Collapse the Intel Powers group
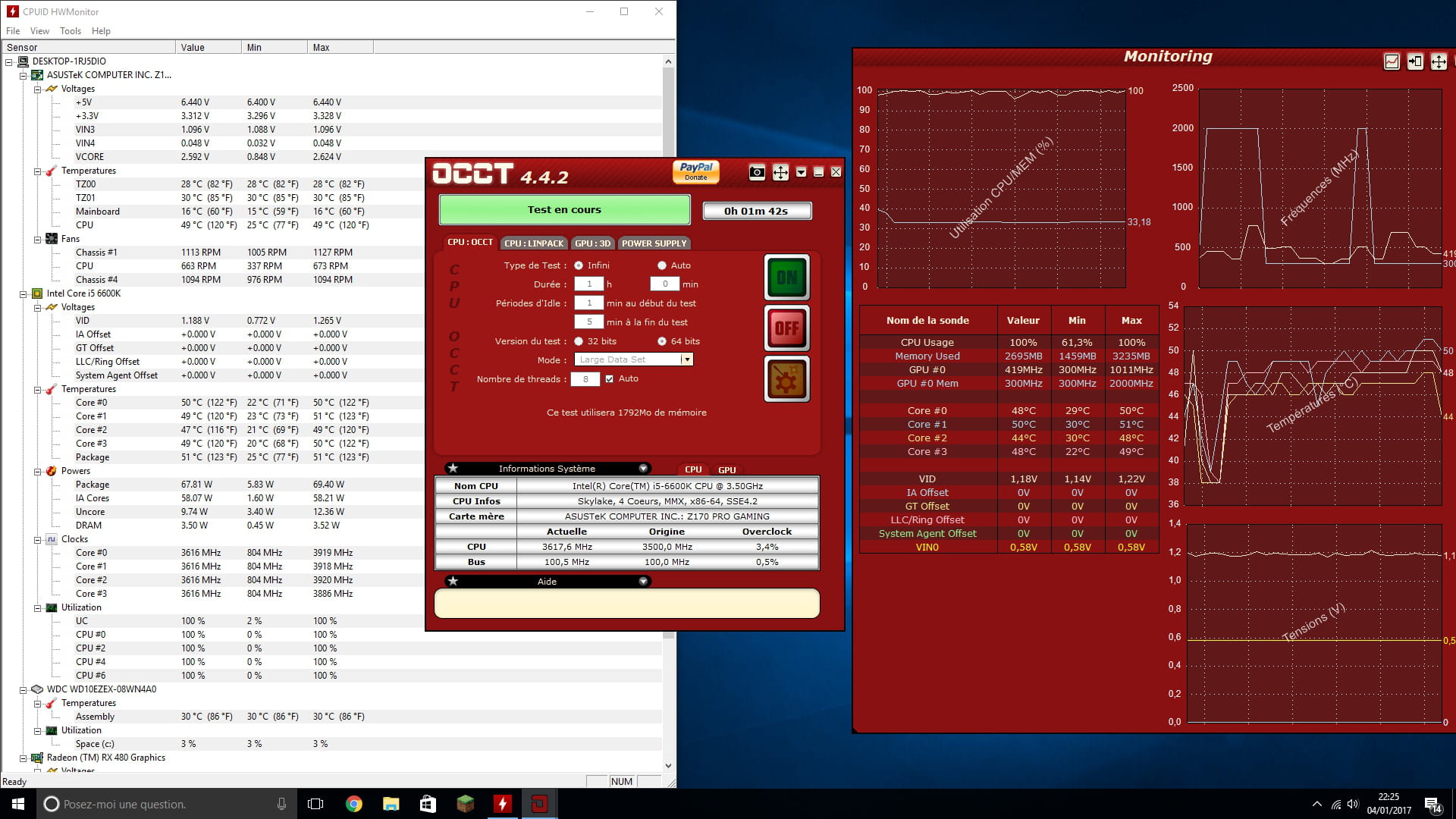 pos(37,471)
